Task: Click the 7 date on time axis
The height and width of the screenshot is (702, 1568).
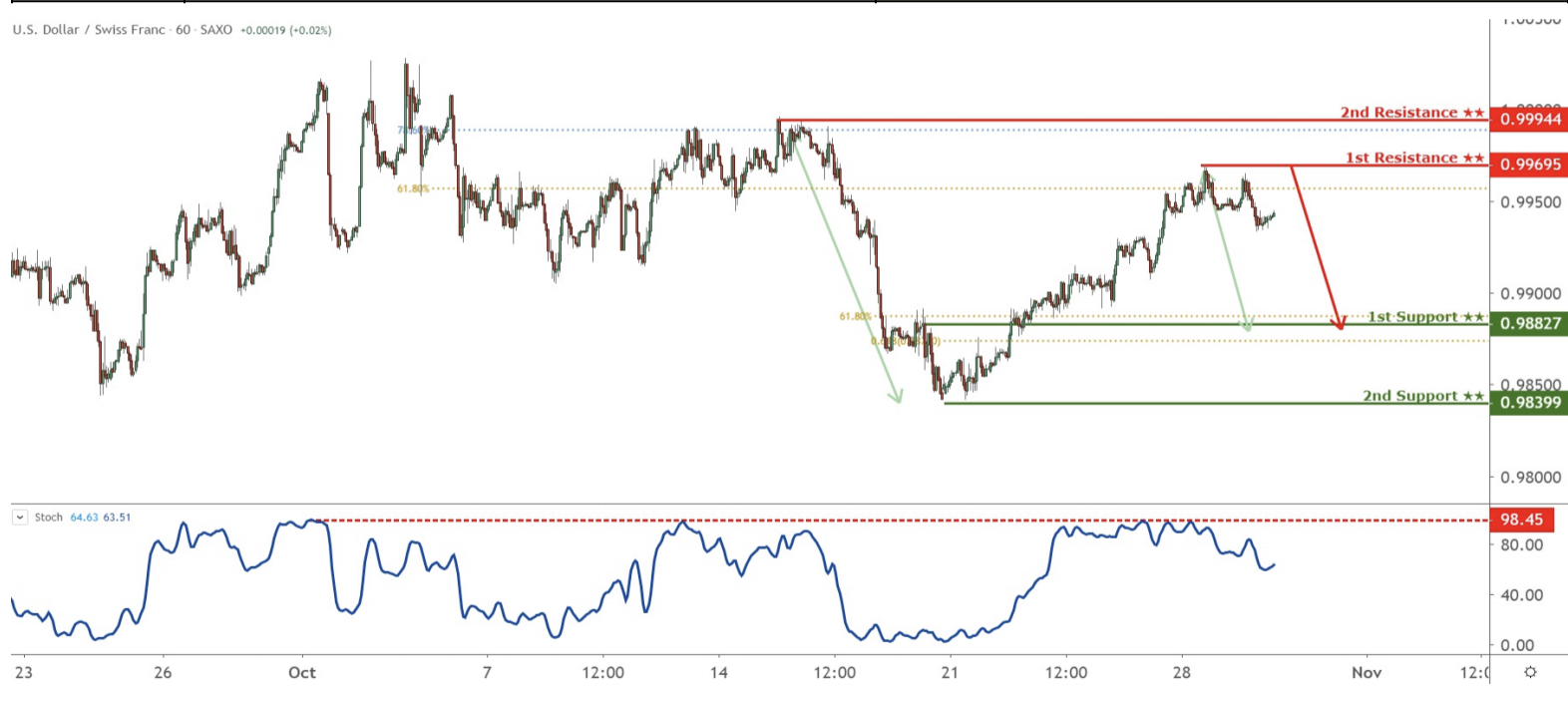Action: (487, 673)
